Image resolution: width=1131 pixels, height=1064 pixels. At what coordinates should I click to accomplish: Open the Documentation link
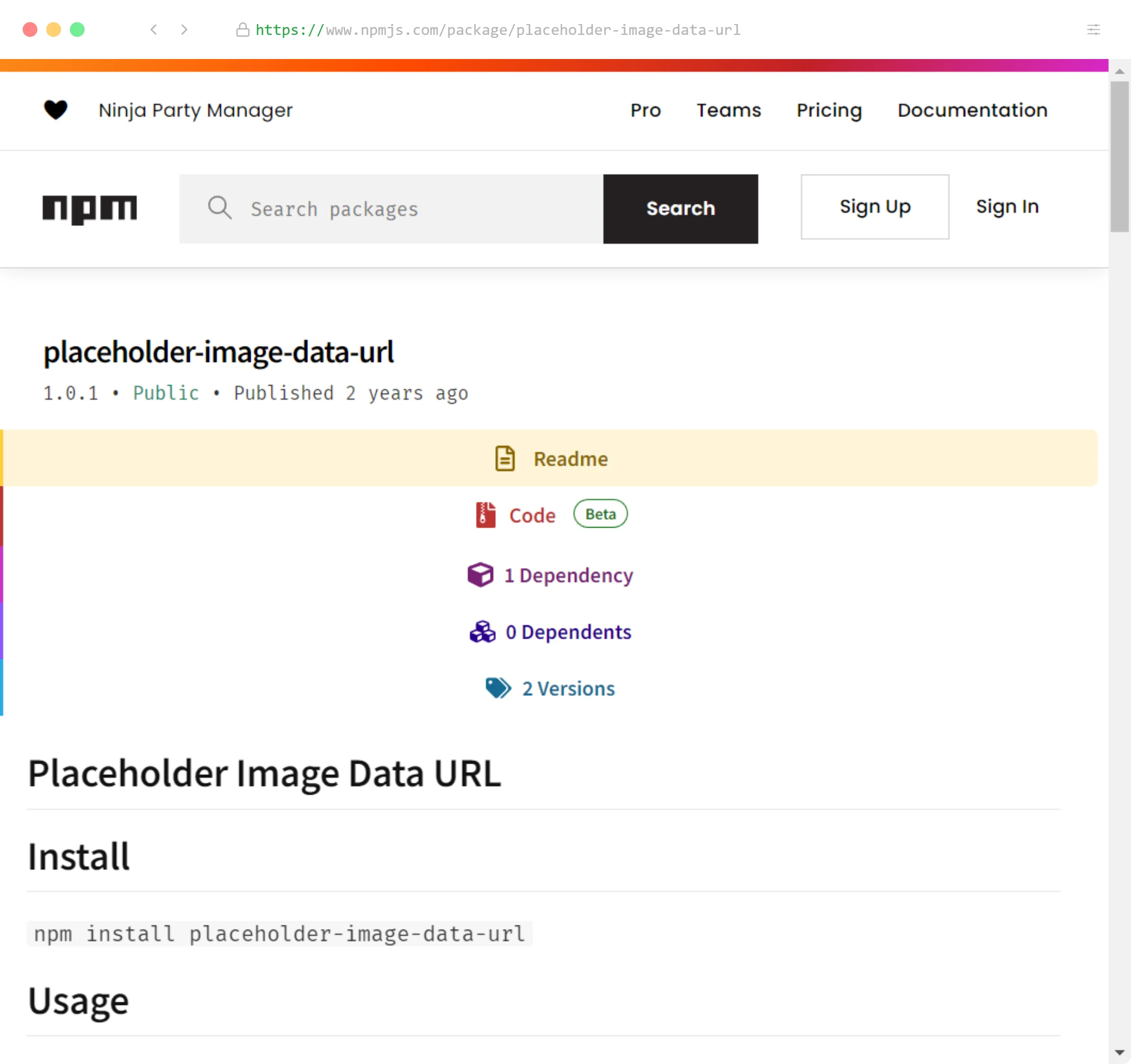pos(972,110)
